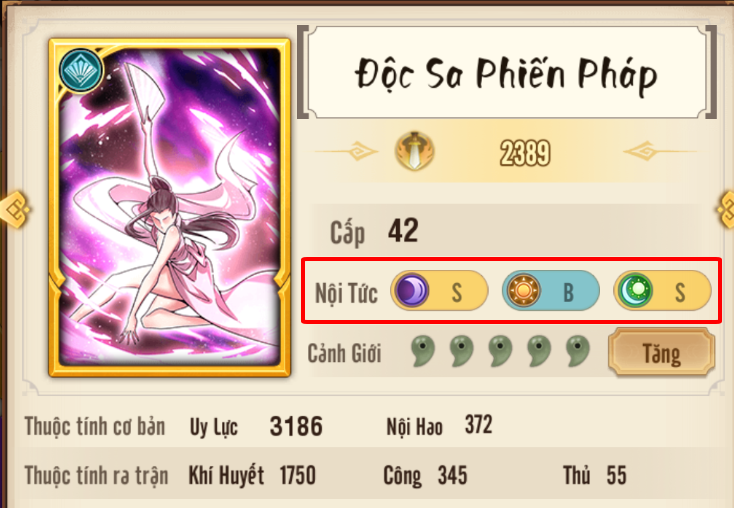This screenshot has height=508, width=734.
Task: Select the purple moon Nội Tức icon
Action: click(411, 290)
